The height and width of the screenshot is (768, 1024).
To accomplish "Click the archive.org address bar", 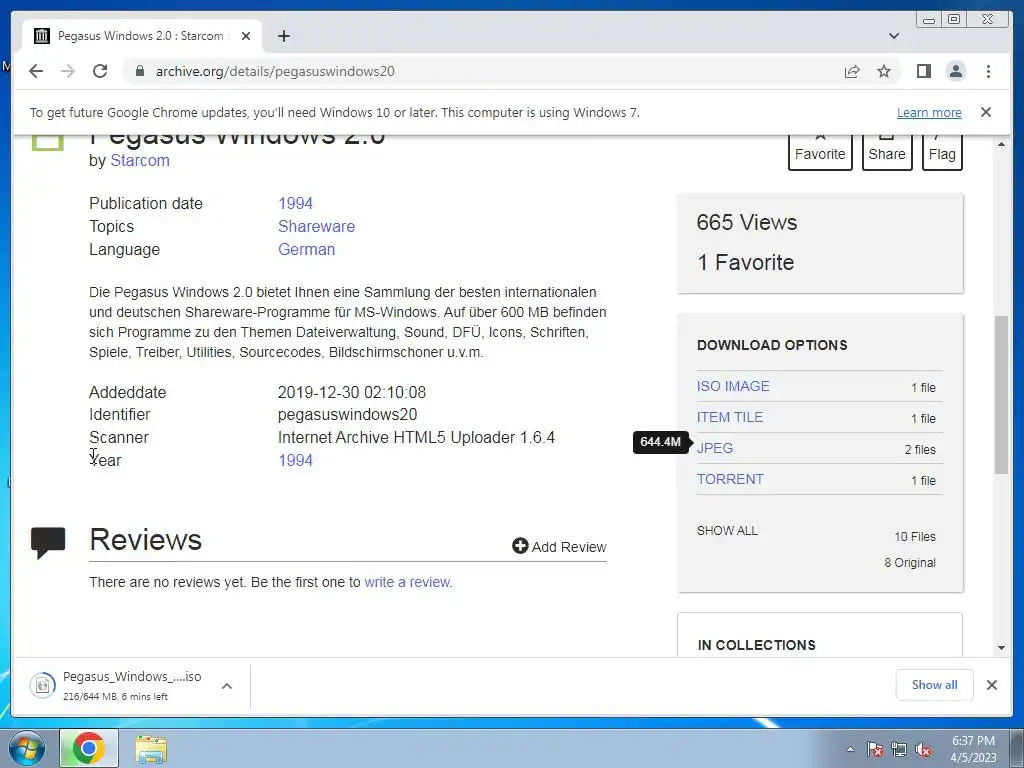I will click(483, 71).
